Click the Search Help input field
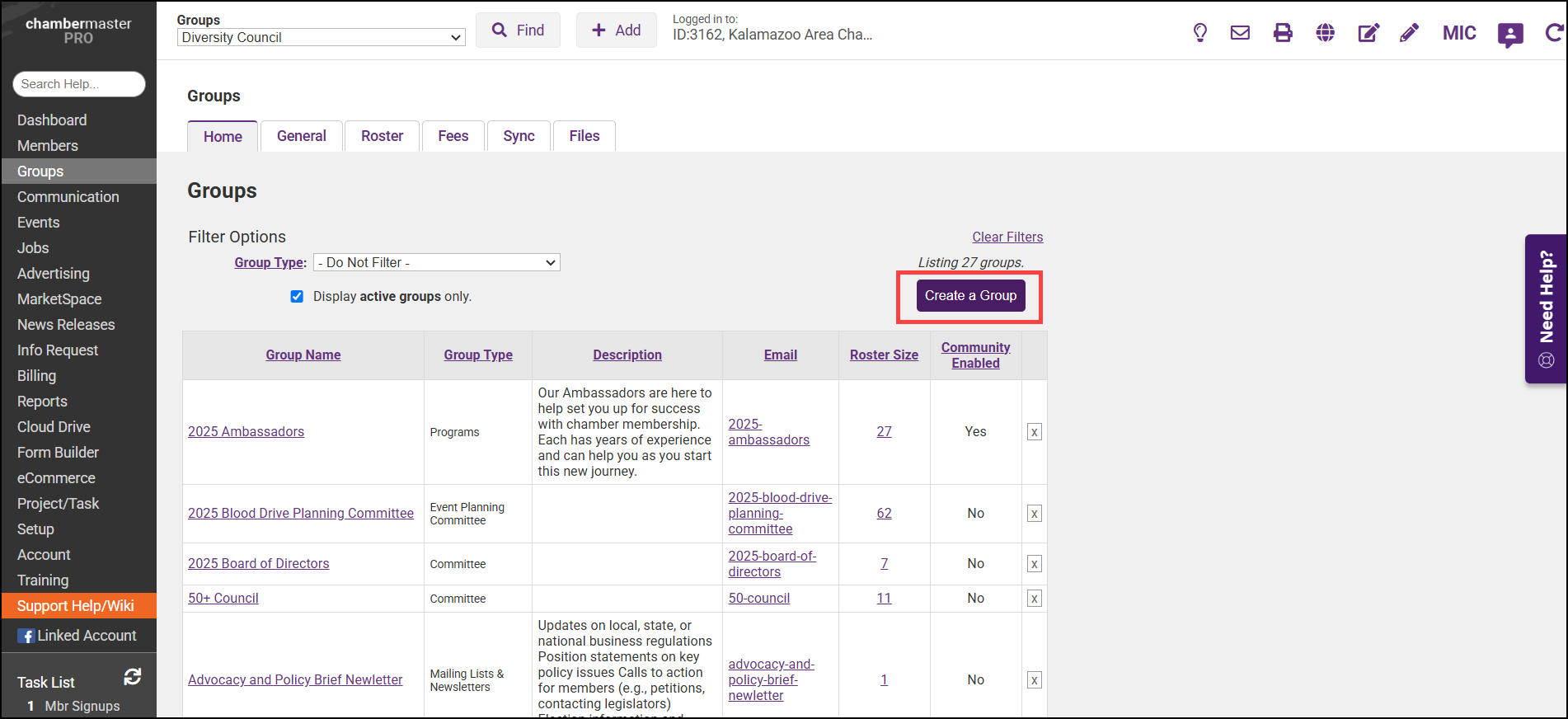 79,84
